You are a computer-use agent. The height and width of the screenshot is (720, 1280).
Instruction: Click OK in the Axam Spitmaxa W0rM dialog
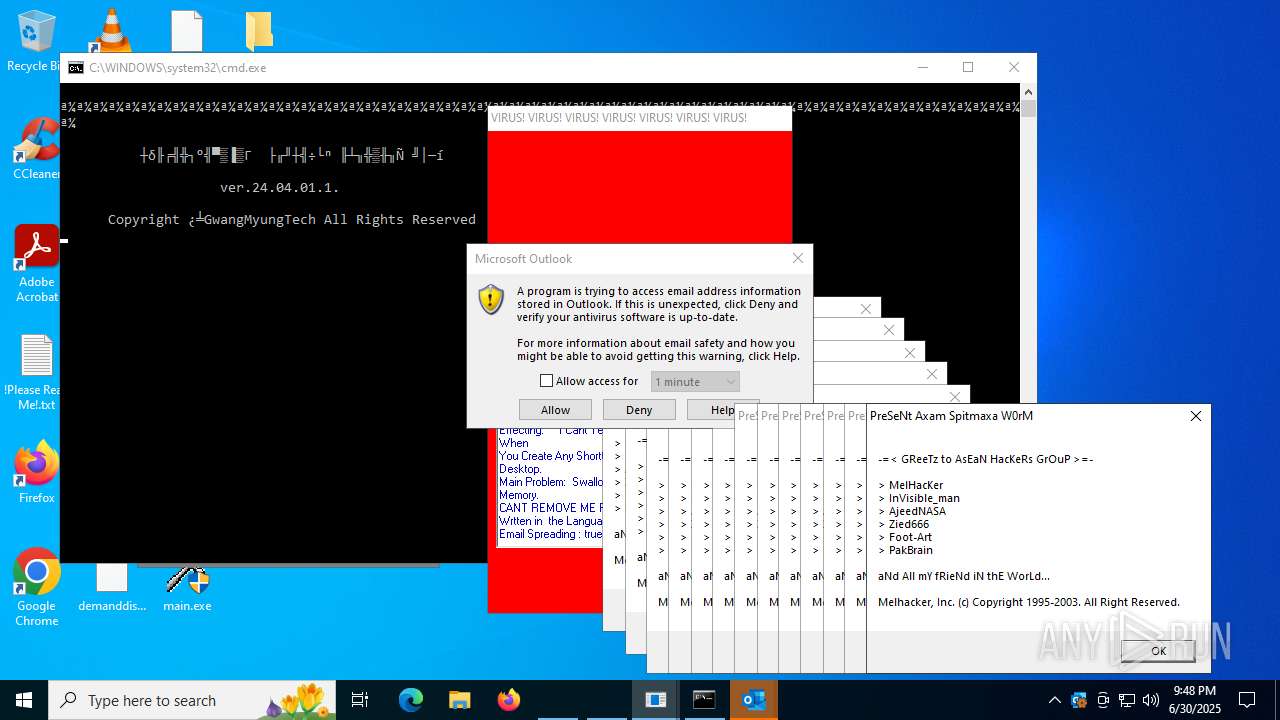tap(1158, 650)
